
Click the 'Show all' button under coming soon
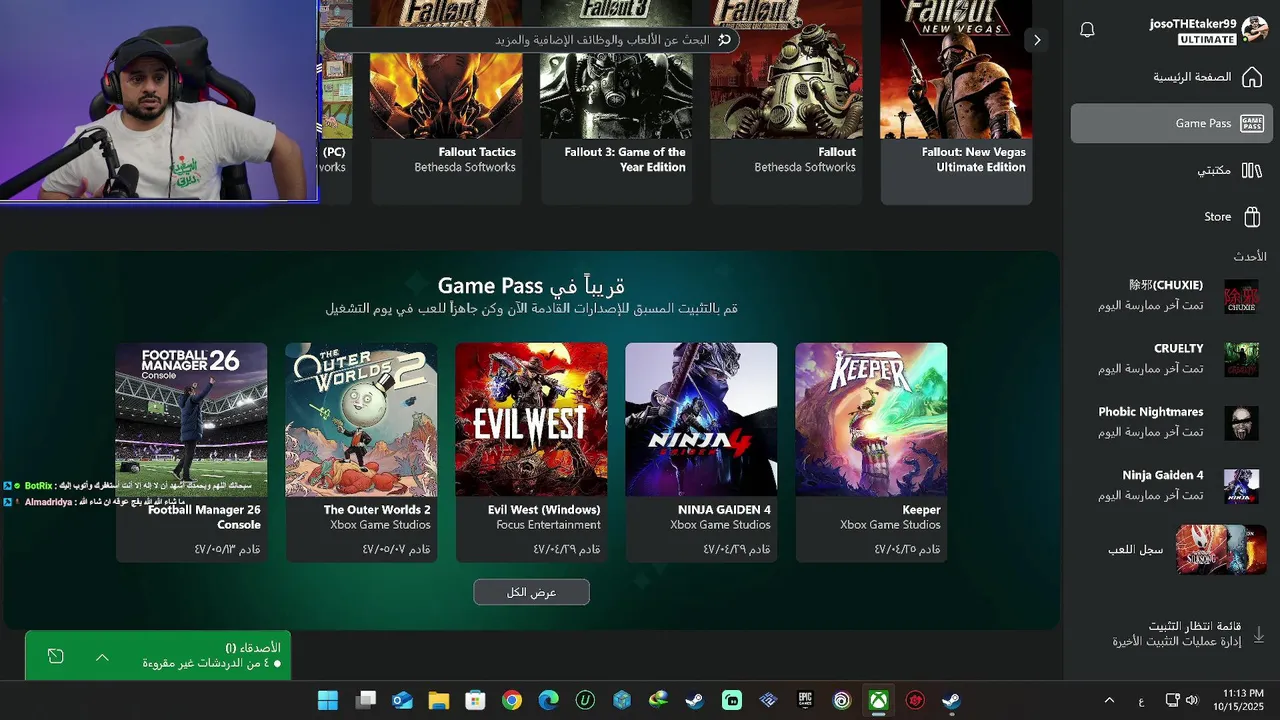click(531, 592)
